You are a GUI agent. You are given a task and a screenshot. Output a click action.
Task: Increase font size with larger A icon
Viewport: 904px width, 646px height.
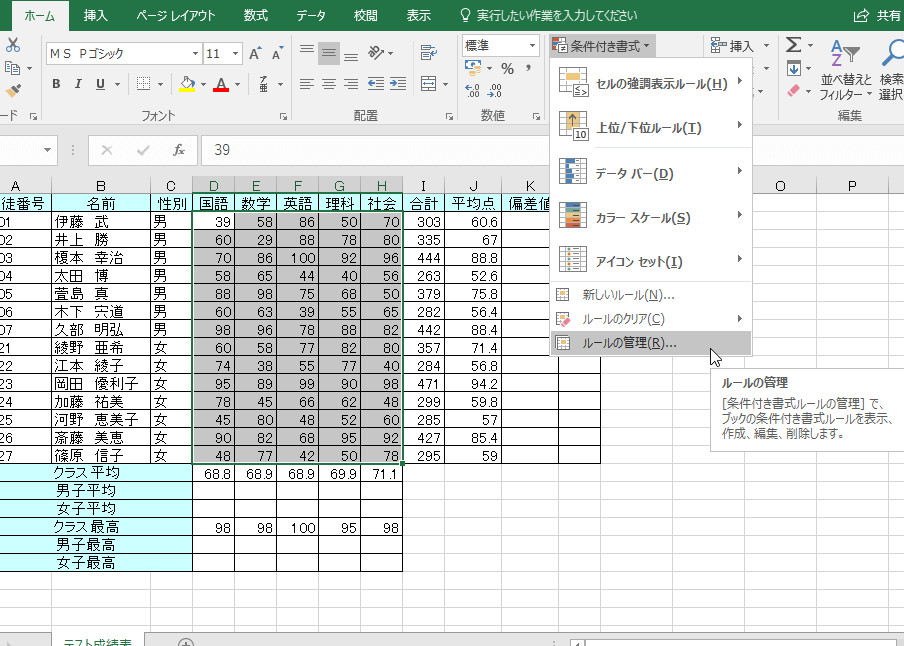(254, 53)
